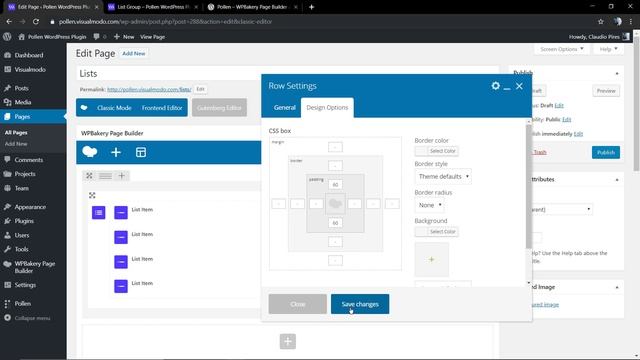Click New in admin bar
Image resolution: width=640 pixels, height=360 pixels.
124,37
